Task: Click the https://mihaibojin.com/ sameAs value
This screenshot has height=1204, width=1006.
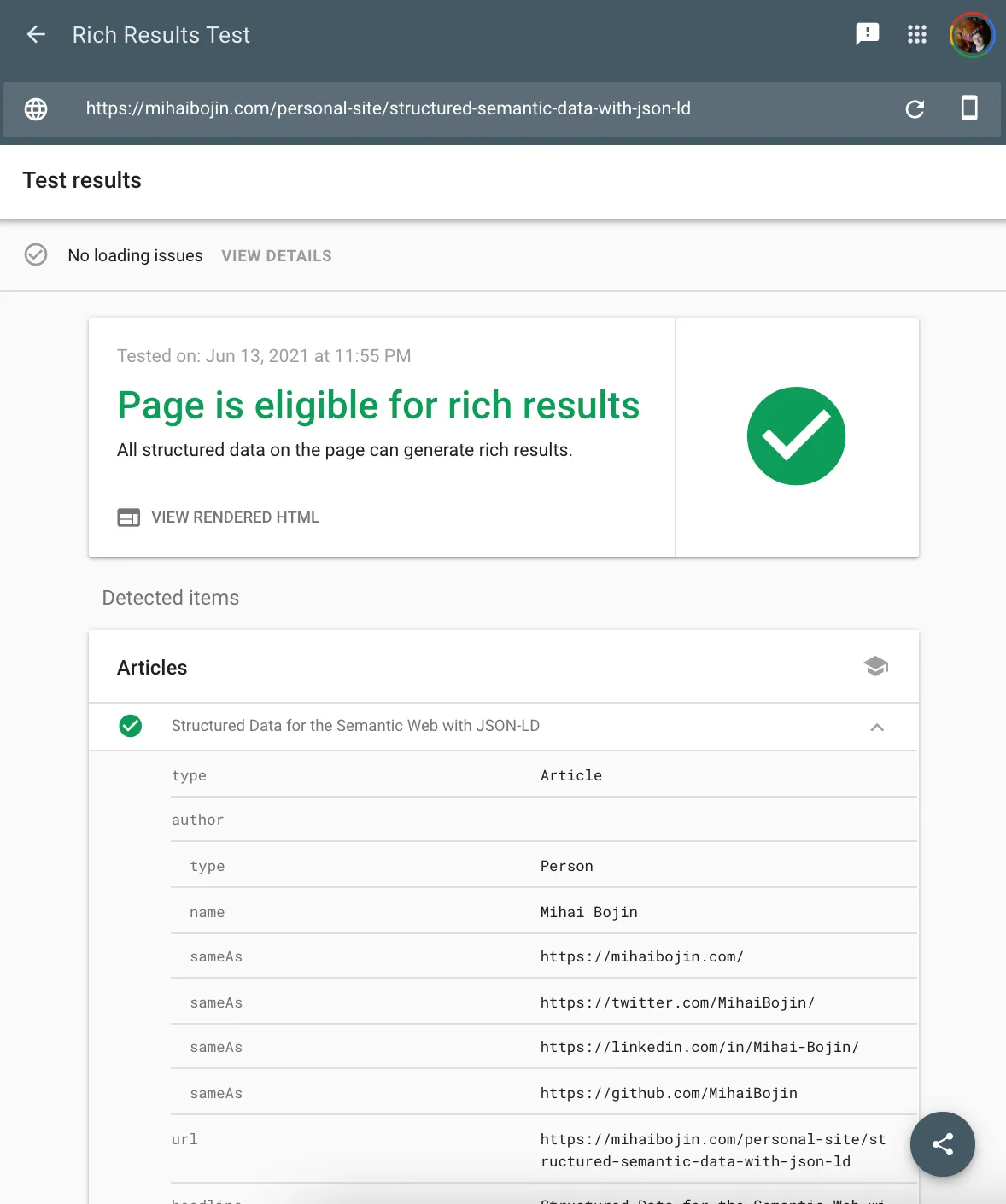Action: pos(642,956)
